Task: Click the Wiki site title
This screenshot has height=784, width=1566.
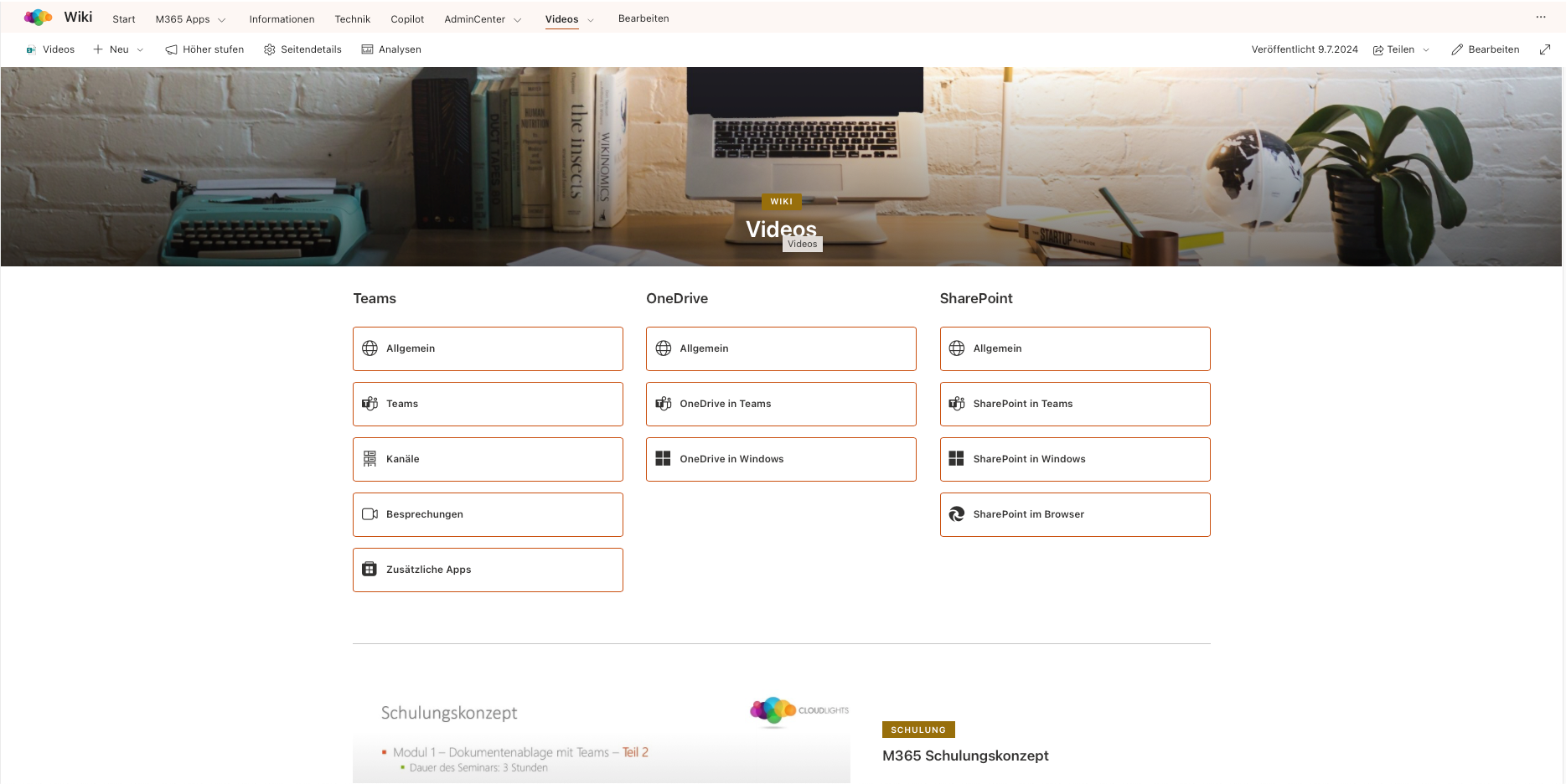Action: tap(78, 17)
